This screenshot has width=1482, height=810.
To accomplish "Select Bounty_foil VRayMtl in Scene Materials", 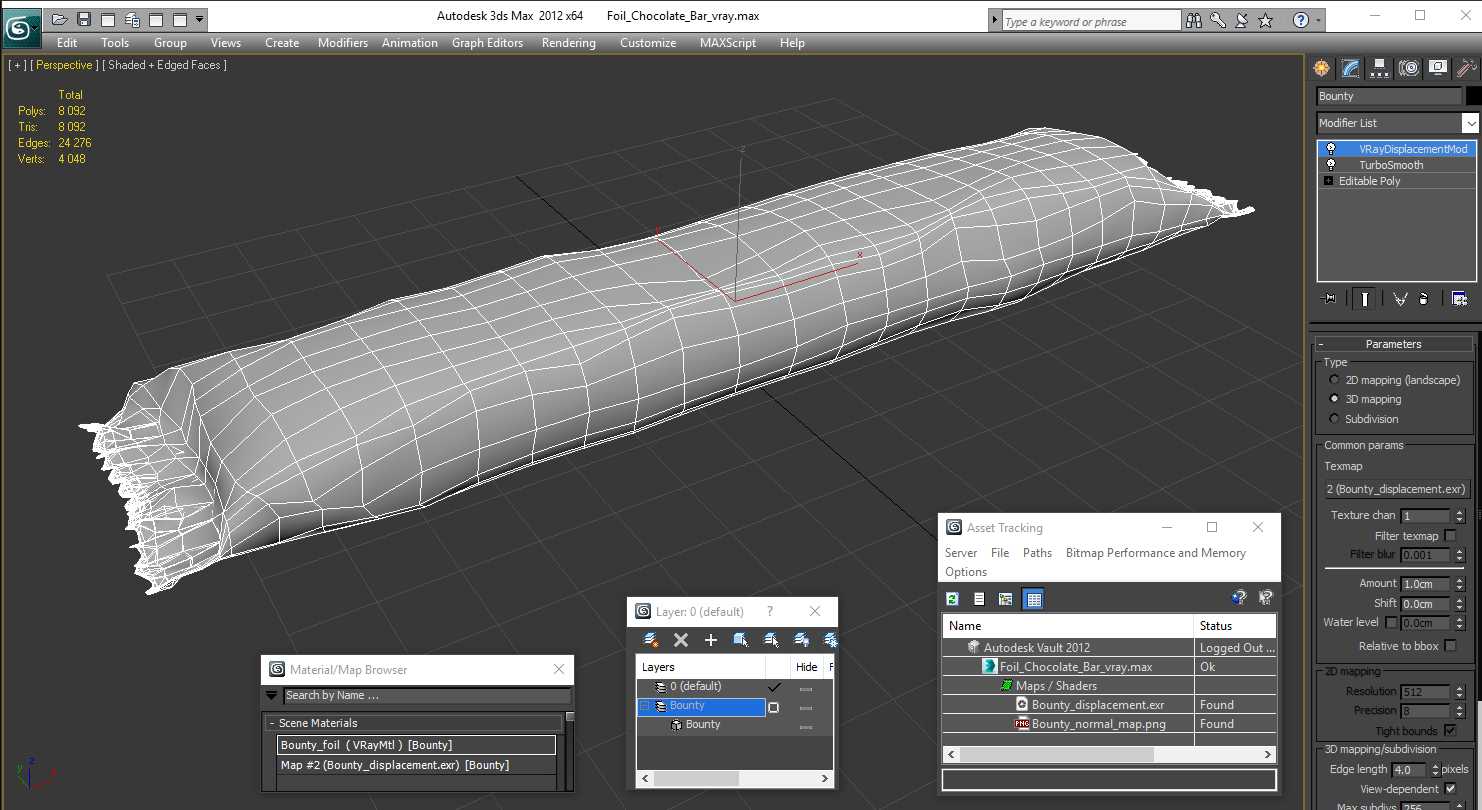I will [x=416, y=745].
